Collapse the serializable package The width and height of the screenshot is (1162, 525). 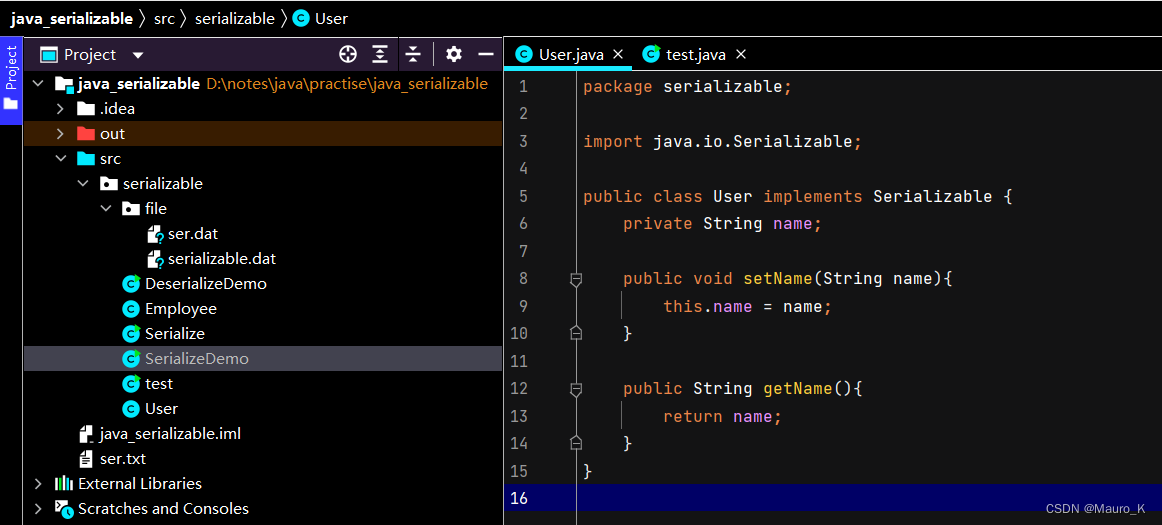click(83, 184)
